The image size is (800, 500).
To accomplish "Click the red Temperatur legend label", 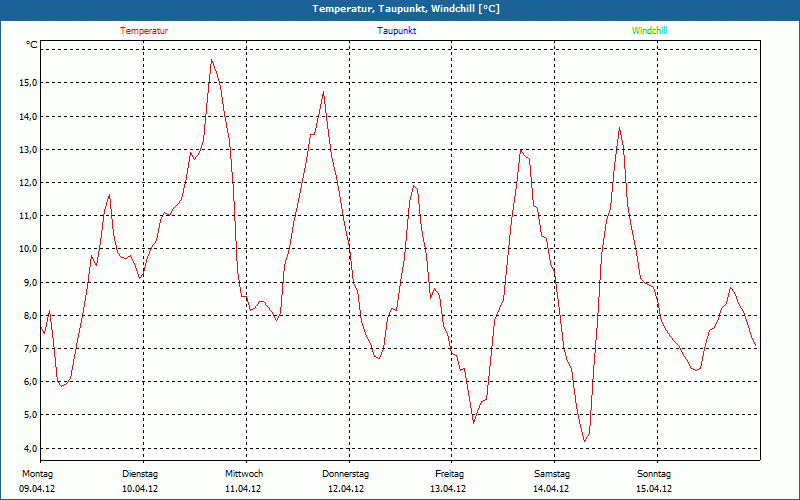I will coord(144,31).
